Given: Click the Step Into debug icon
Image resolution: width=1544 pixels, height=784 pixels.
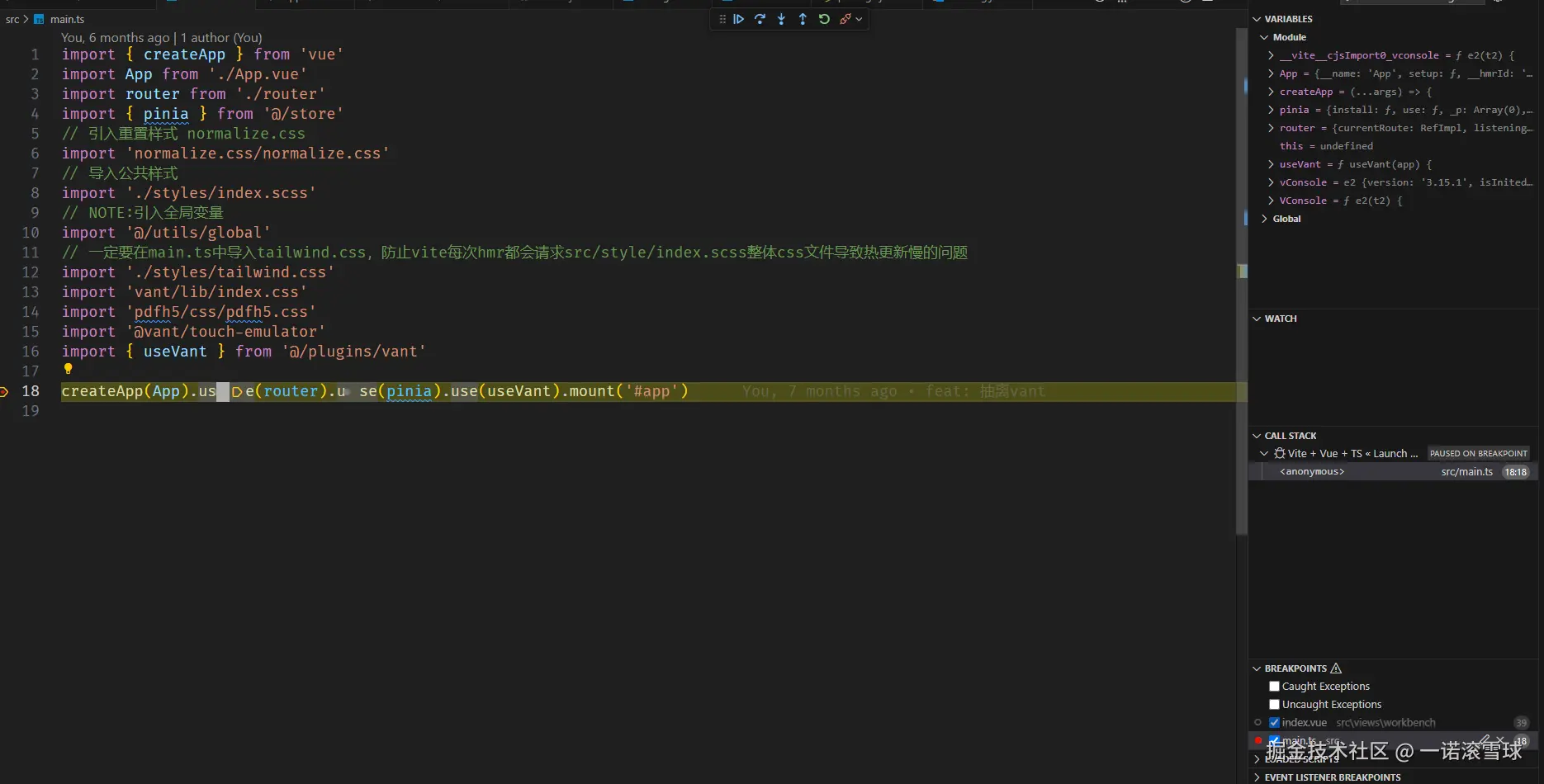Looking at the screenshot, I should pos(782,19).
